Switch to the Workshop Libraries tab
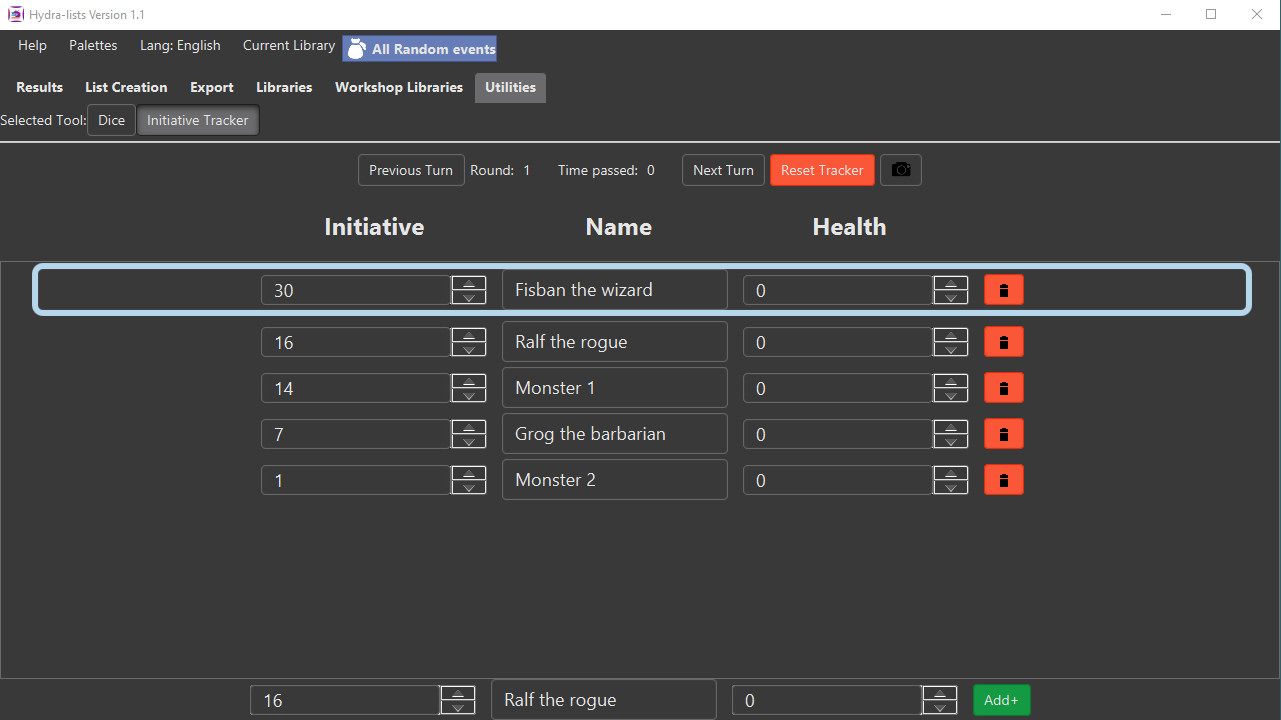 click(398, 87)
